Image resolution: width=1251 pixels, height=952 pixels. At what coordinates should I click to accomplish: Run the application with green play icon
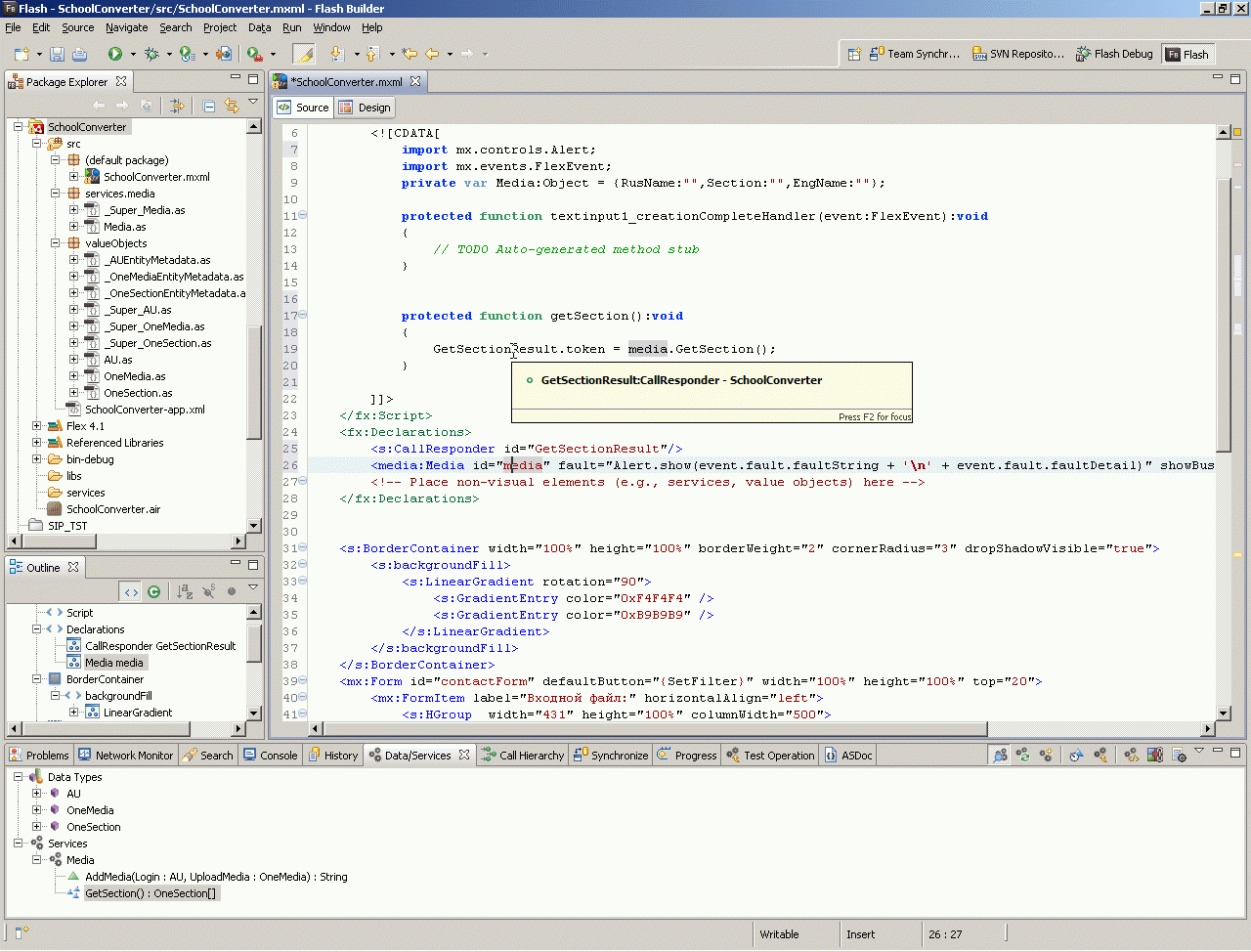tap(115, 55)
